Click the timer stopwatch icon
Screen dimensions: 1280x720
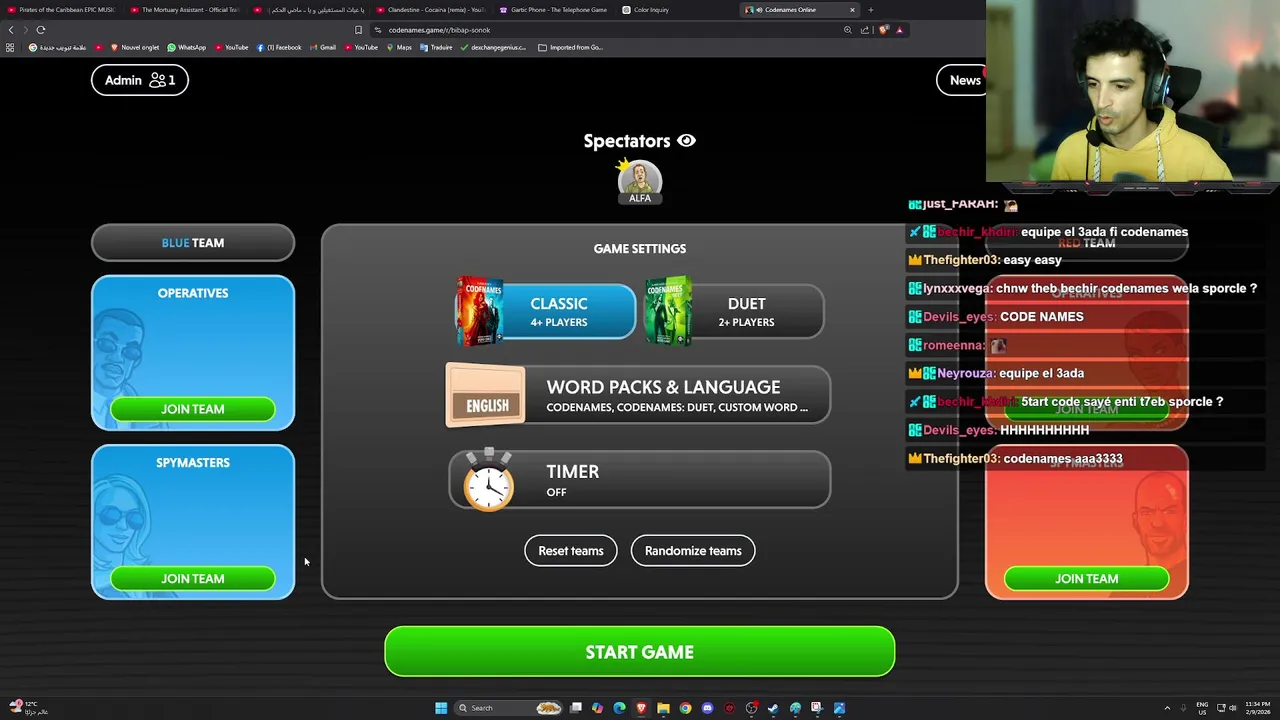pyautogui.click(x=489, y=480)
